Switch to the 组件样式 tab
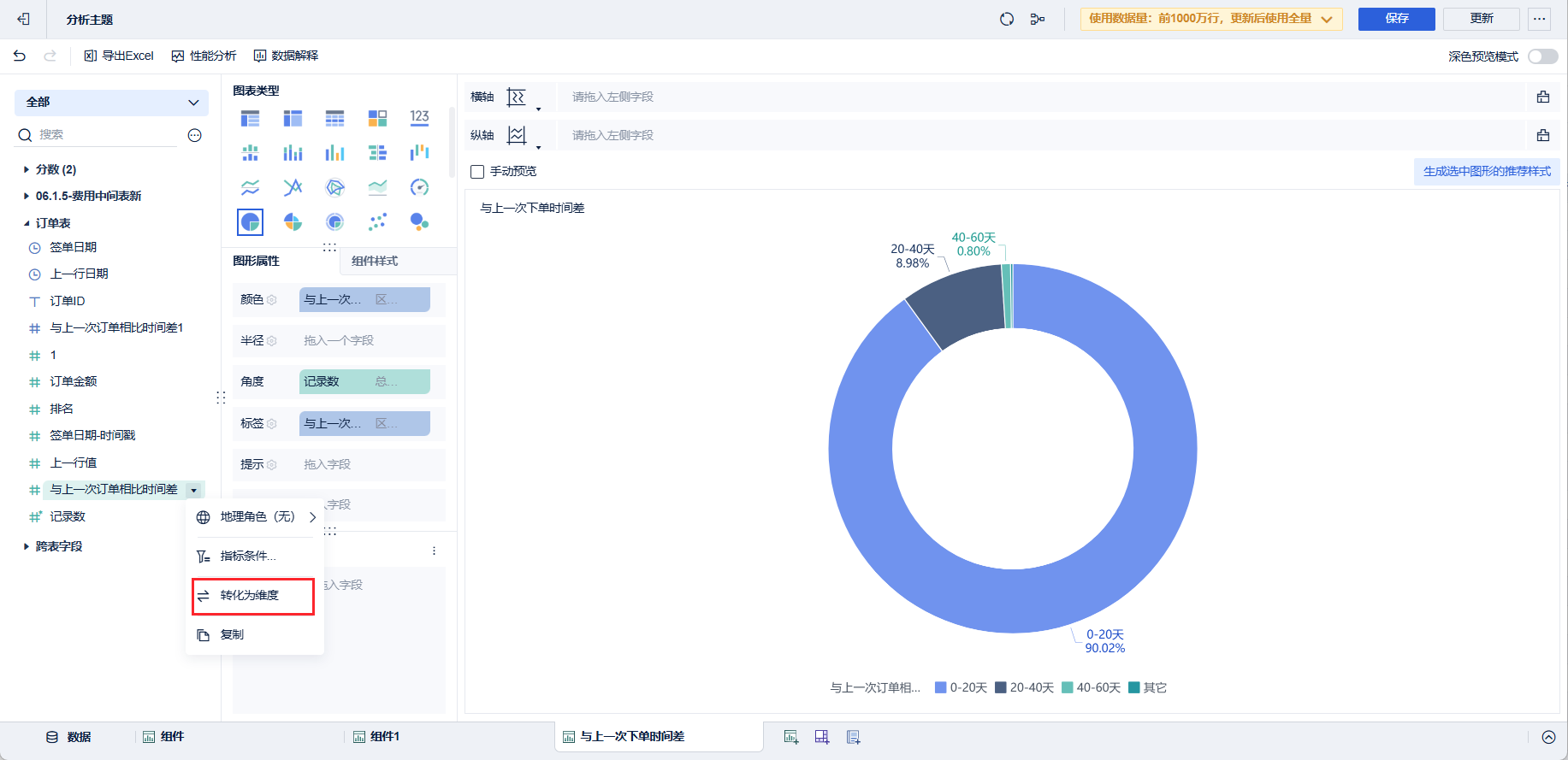1568x760 pixels. (x=375, y=261)
